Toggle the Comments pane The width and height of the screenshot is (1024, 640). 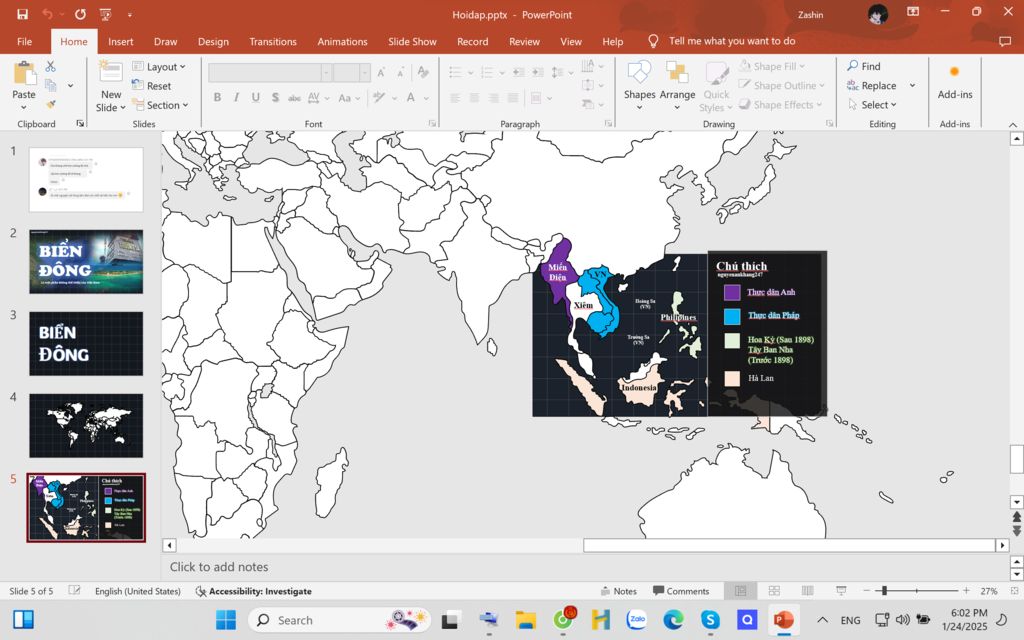pos(680,591)
